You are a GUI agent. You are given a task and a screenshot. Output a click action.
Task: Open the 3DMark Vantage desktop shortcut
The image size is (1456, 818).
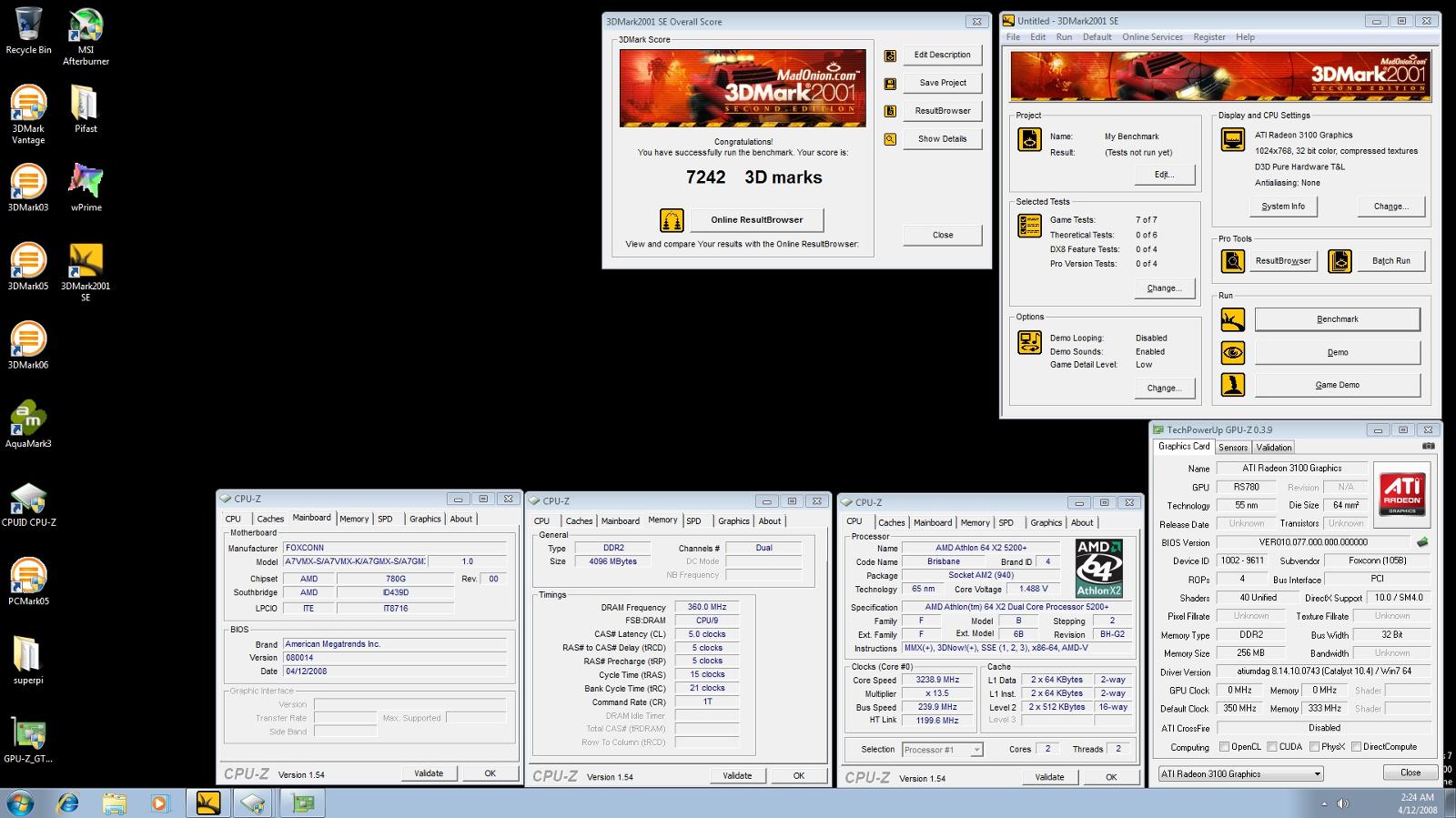[28, 115]
